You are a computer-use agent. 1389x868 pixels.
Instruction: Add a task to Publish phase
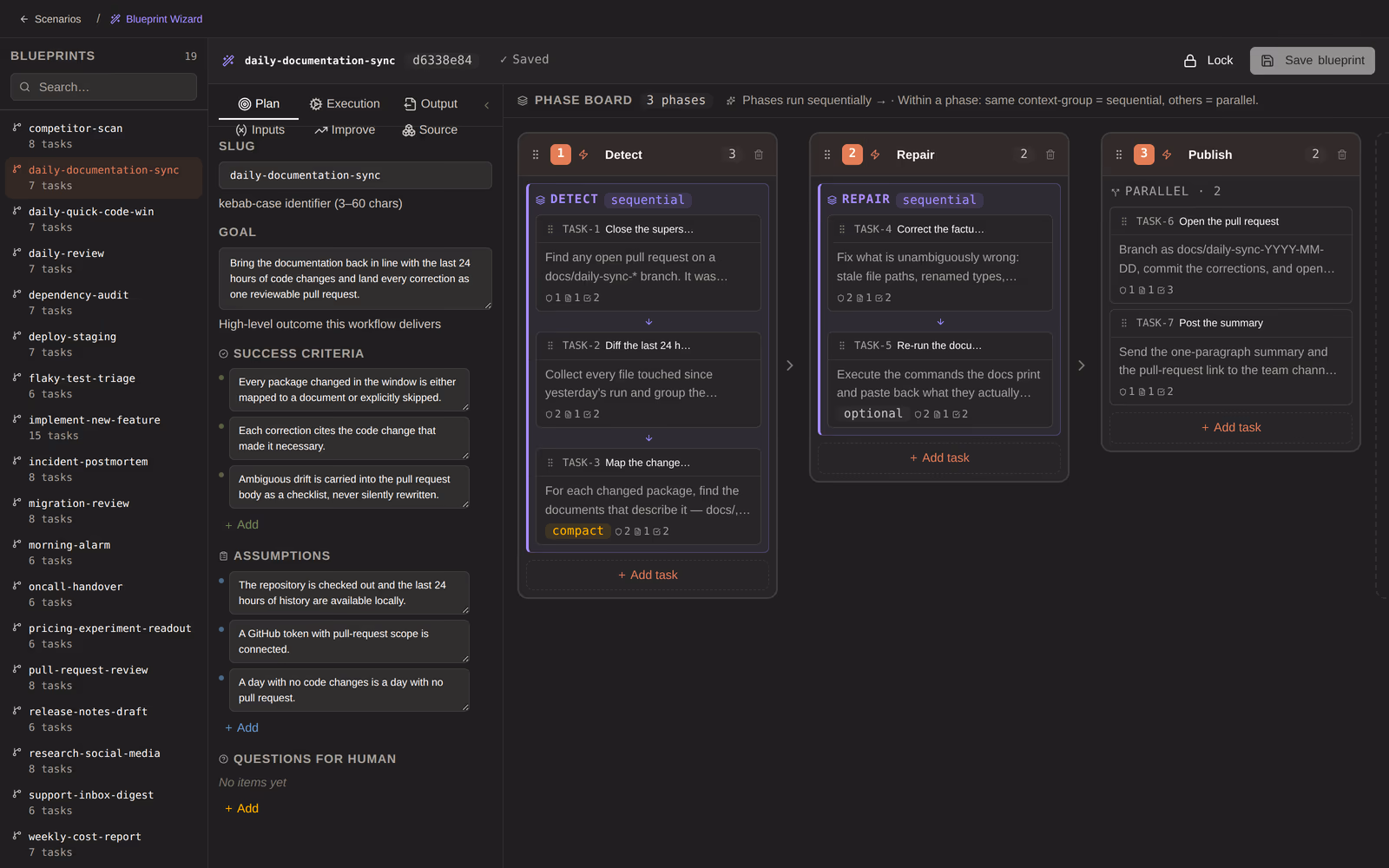coord(1231,427)
